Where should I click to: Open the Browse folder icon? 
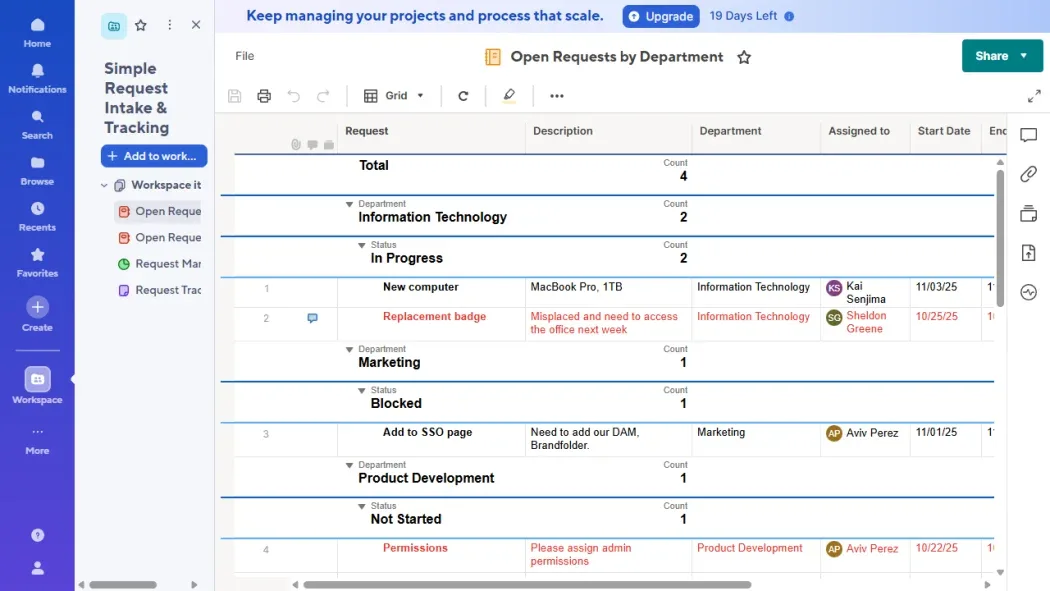[38, 171]
